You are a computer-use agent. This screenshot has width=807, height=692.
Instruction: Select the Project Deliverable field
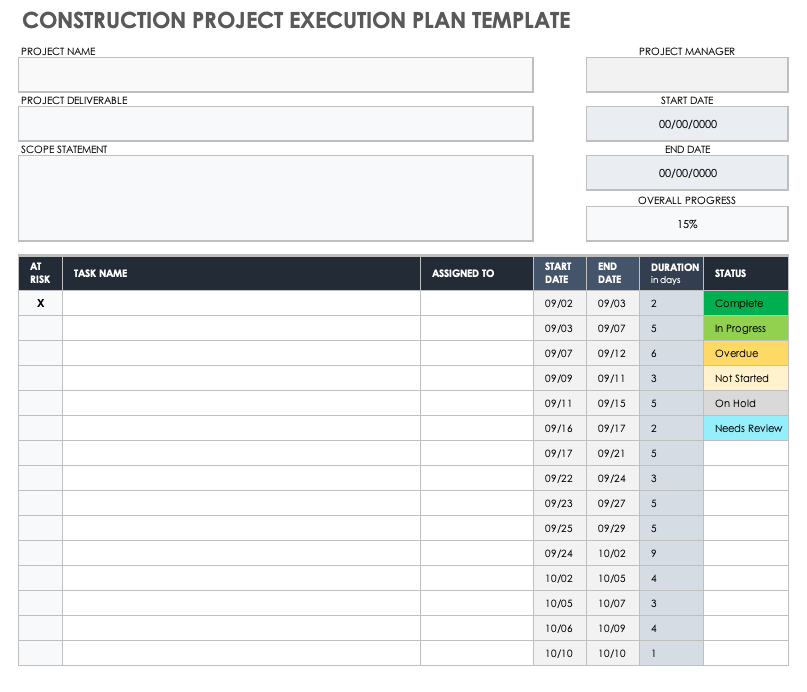(x=275, y=124)
